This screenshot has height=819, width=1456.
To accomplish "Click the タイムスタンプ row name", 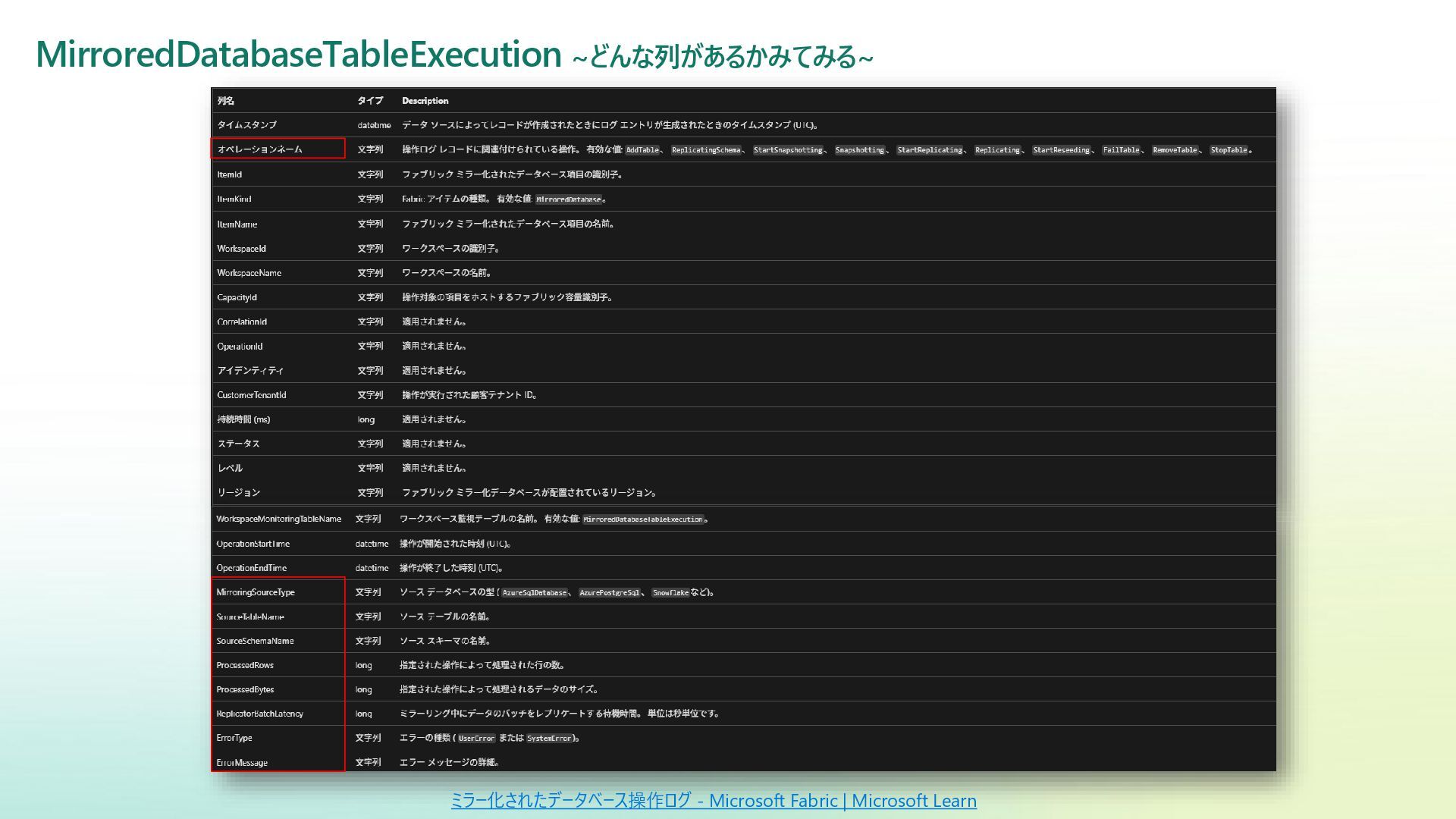I will [x=246, y=125].
